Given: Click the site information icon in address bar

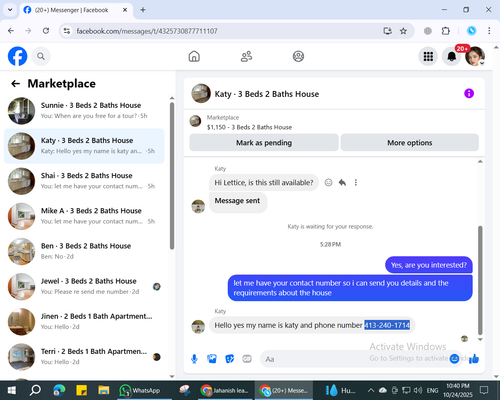Looking at the screenshot, I should 67,31.
